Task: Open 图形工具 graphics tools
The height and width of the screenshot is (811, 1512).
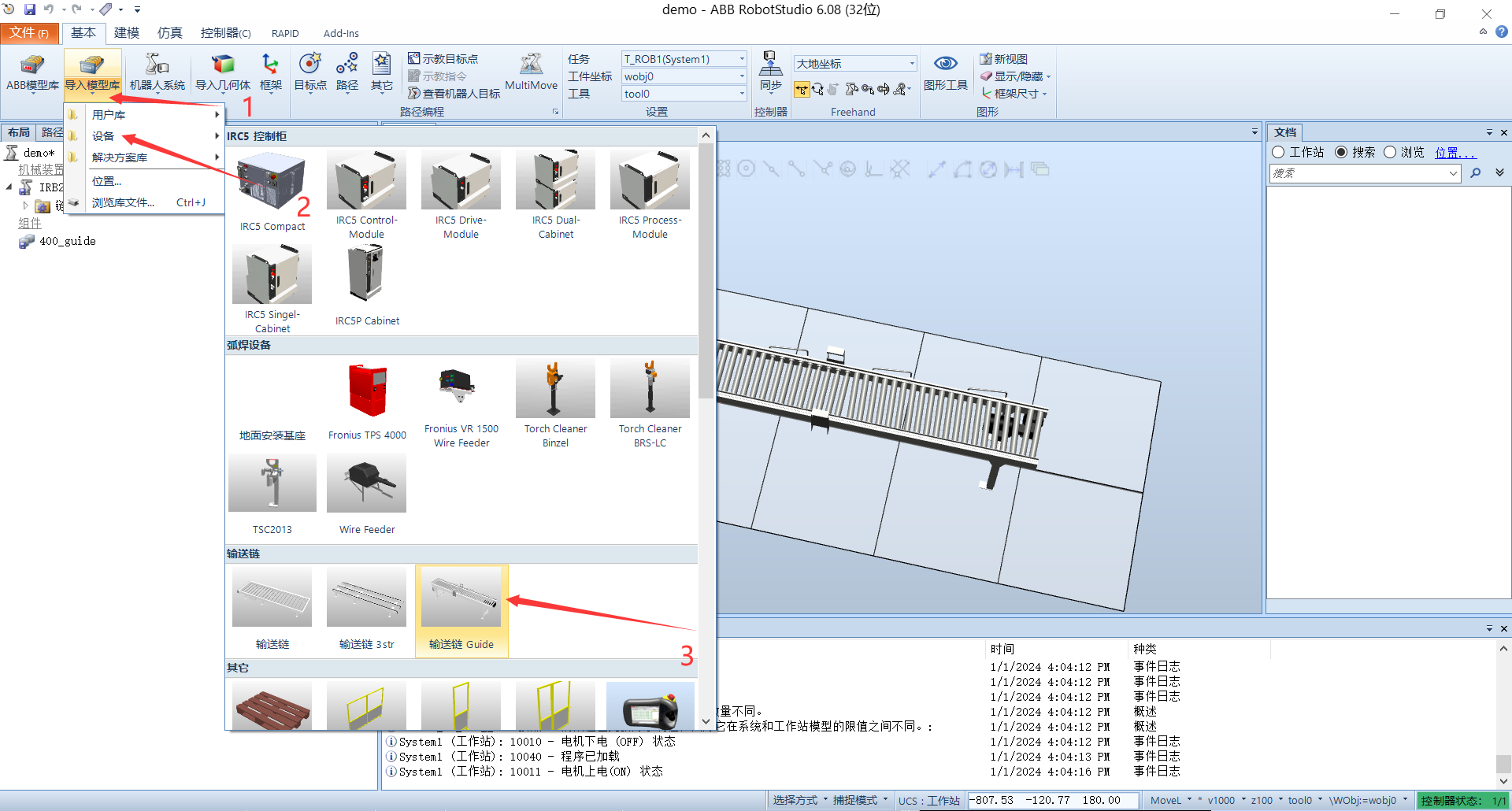Action: coord(945,72)
